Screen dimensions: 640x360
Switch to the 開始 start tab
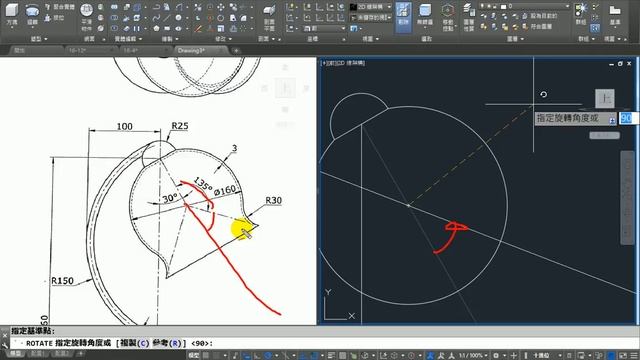point(35,51)
